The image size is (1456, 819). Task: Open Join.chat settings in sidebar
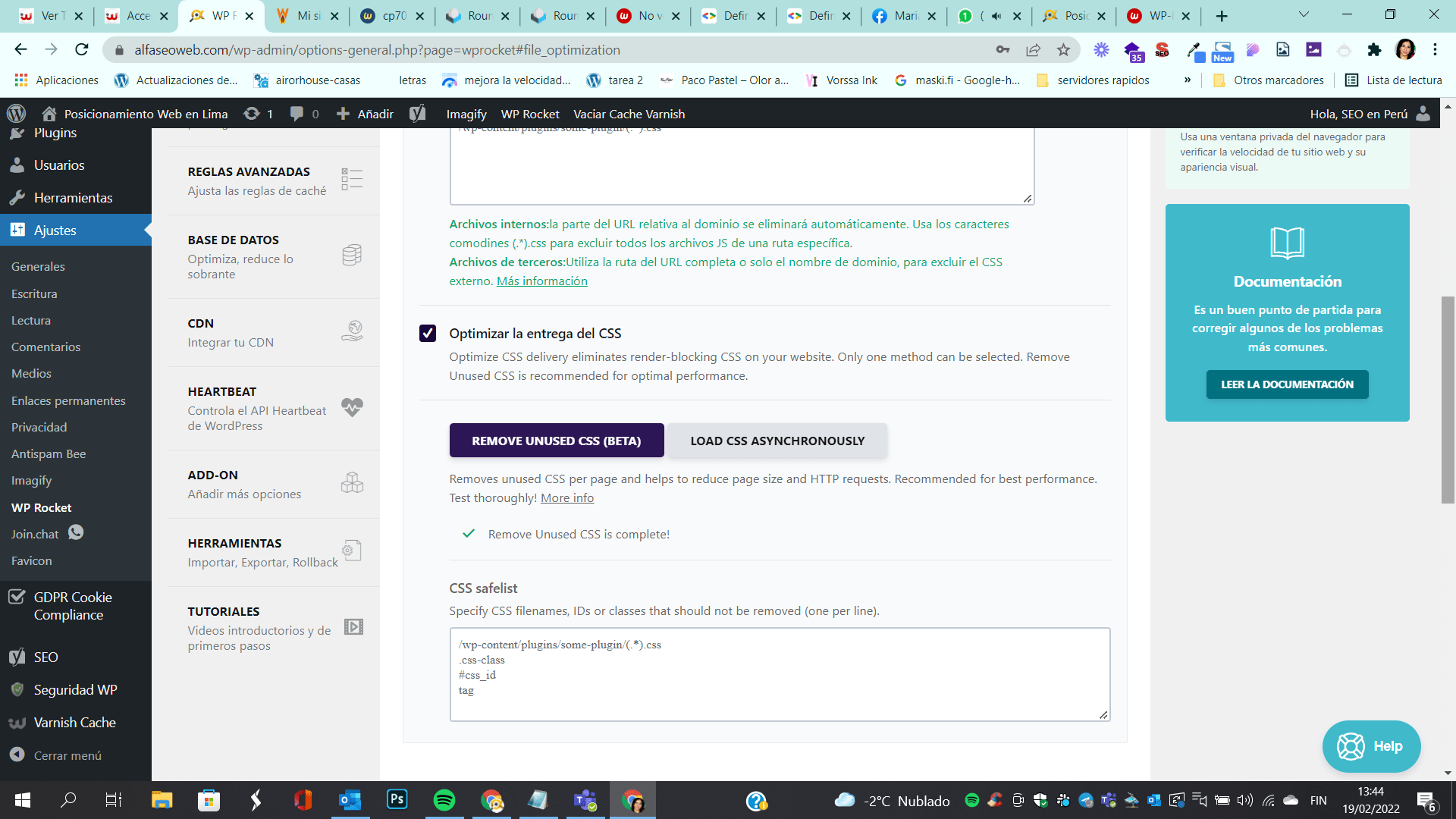pos(47,534)
